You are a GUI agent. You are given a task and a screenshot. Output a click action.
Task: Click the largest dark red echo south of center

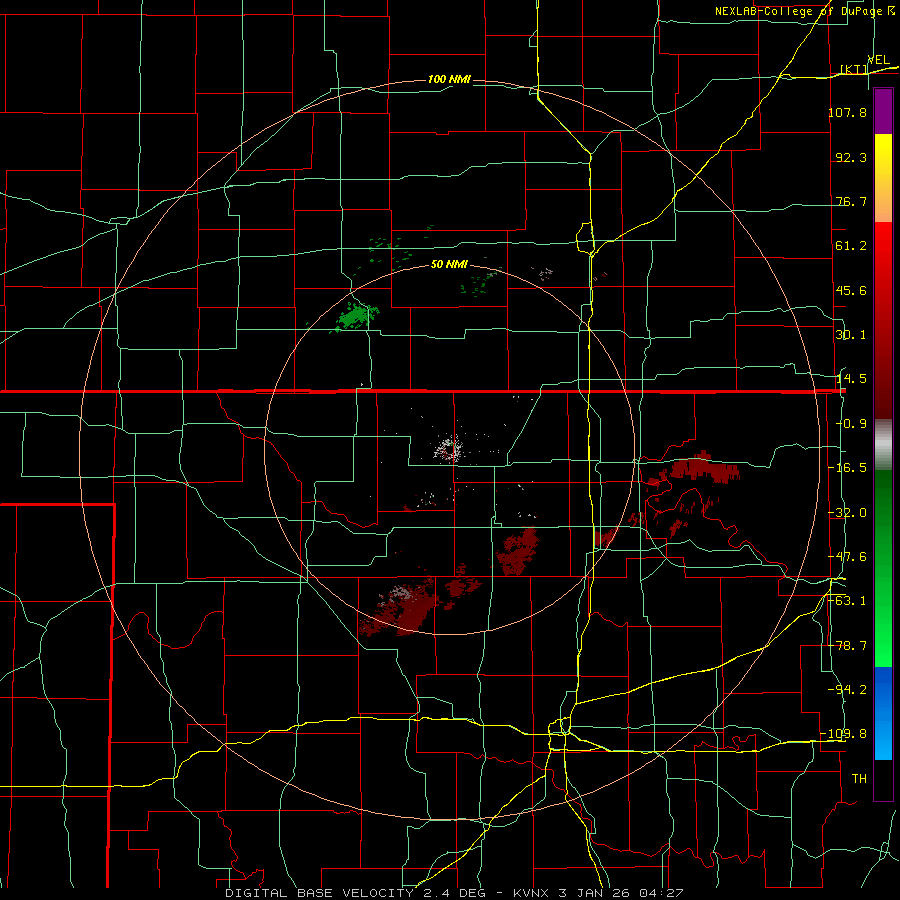point(404,607)
